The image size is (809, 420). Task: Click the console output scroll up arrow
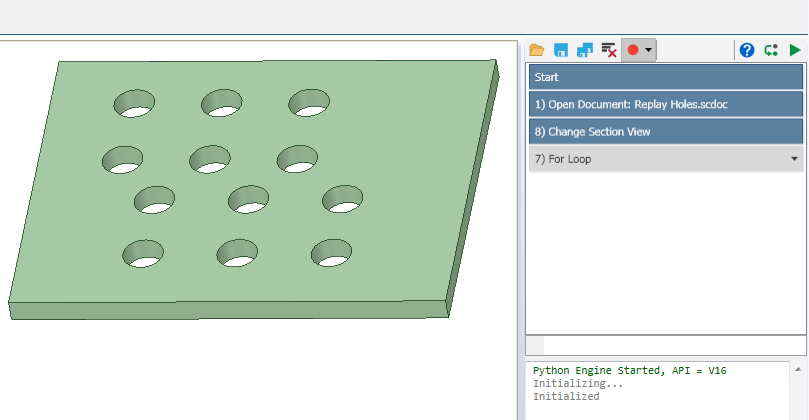[798, 369]
